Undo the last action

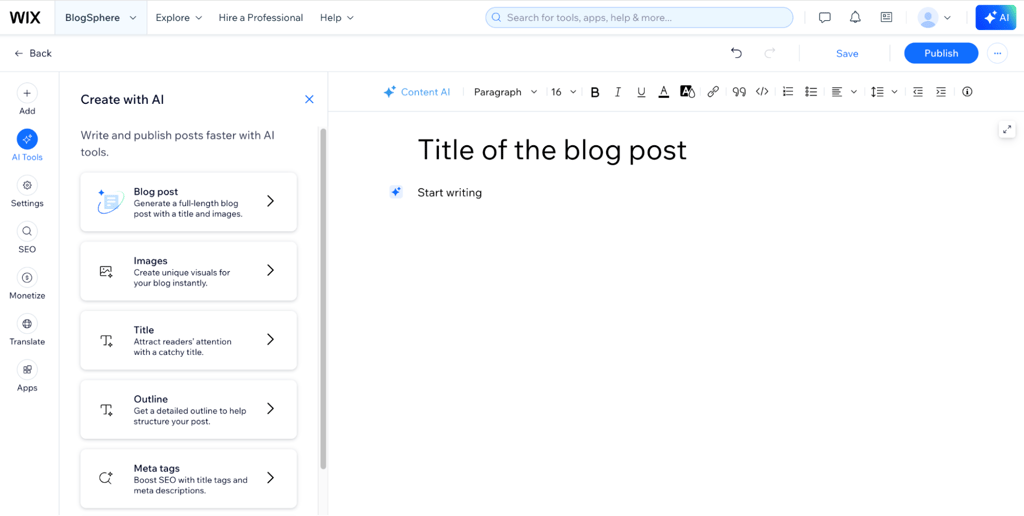(737, 53)
